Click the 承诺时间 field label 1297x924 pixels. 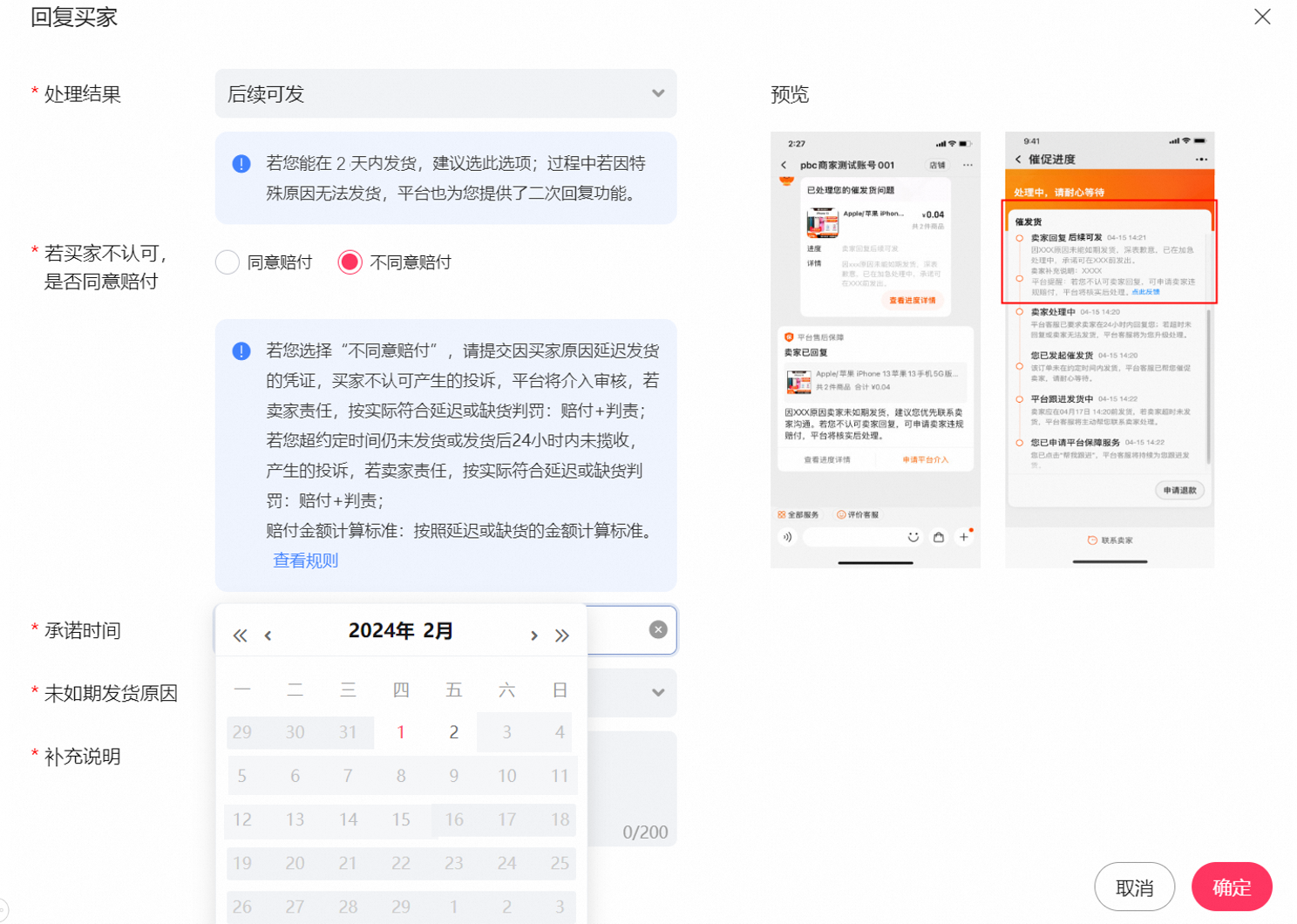(x=82, y=630)
